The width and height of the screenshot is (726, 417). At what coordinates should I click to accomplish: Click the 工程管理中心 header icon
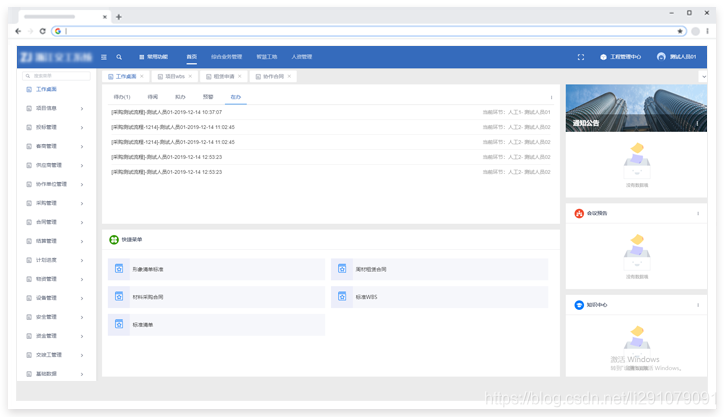click(x=603, y=57)
